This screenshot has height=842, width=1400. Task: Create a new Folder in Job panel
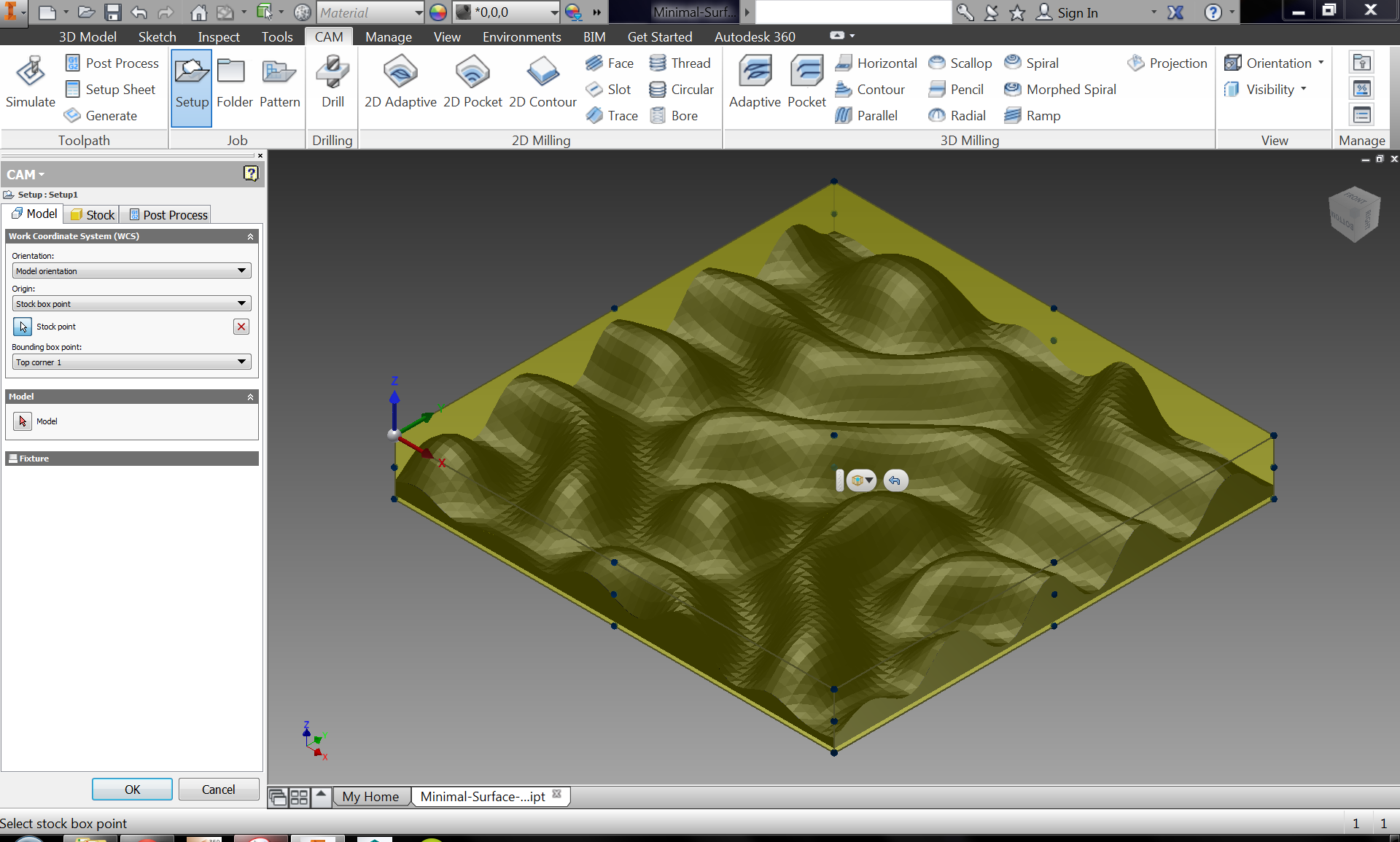pos(234,82)
